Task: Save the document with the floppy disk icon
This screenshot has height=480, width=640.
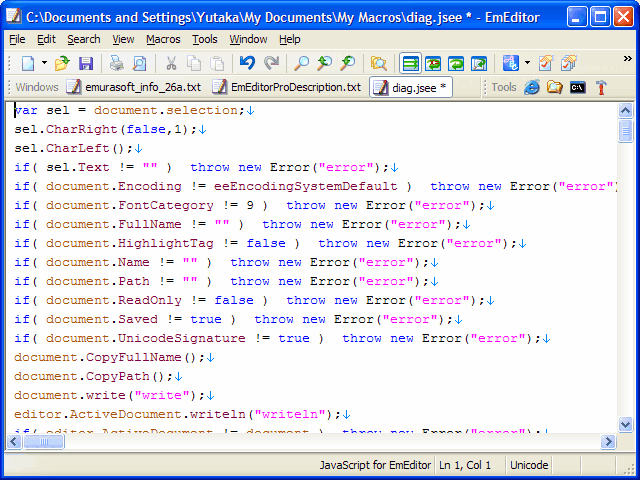Action: point(86,63)
